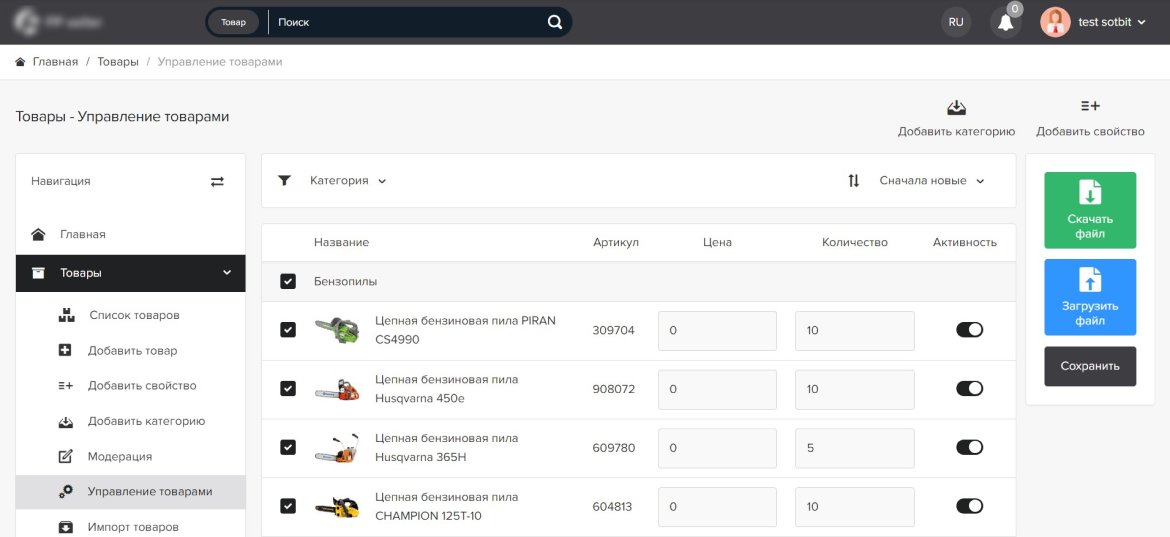Click quantity field for CHAMPION 125T-10

855,506
